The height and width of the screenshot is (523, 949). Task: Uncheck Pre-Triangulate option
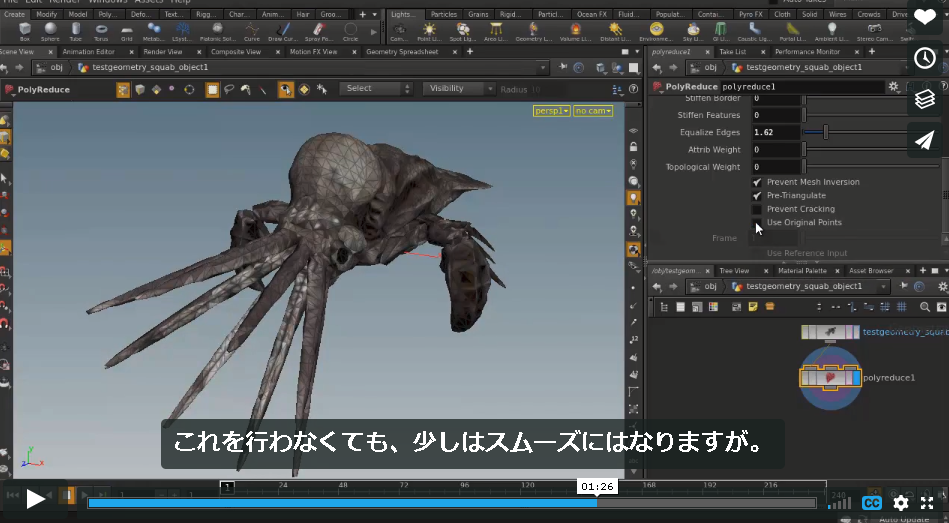pos(757,196)
